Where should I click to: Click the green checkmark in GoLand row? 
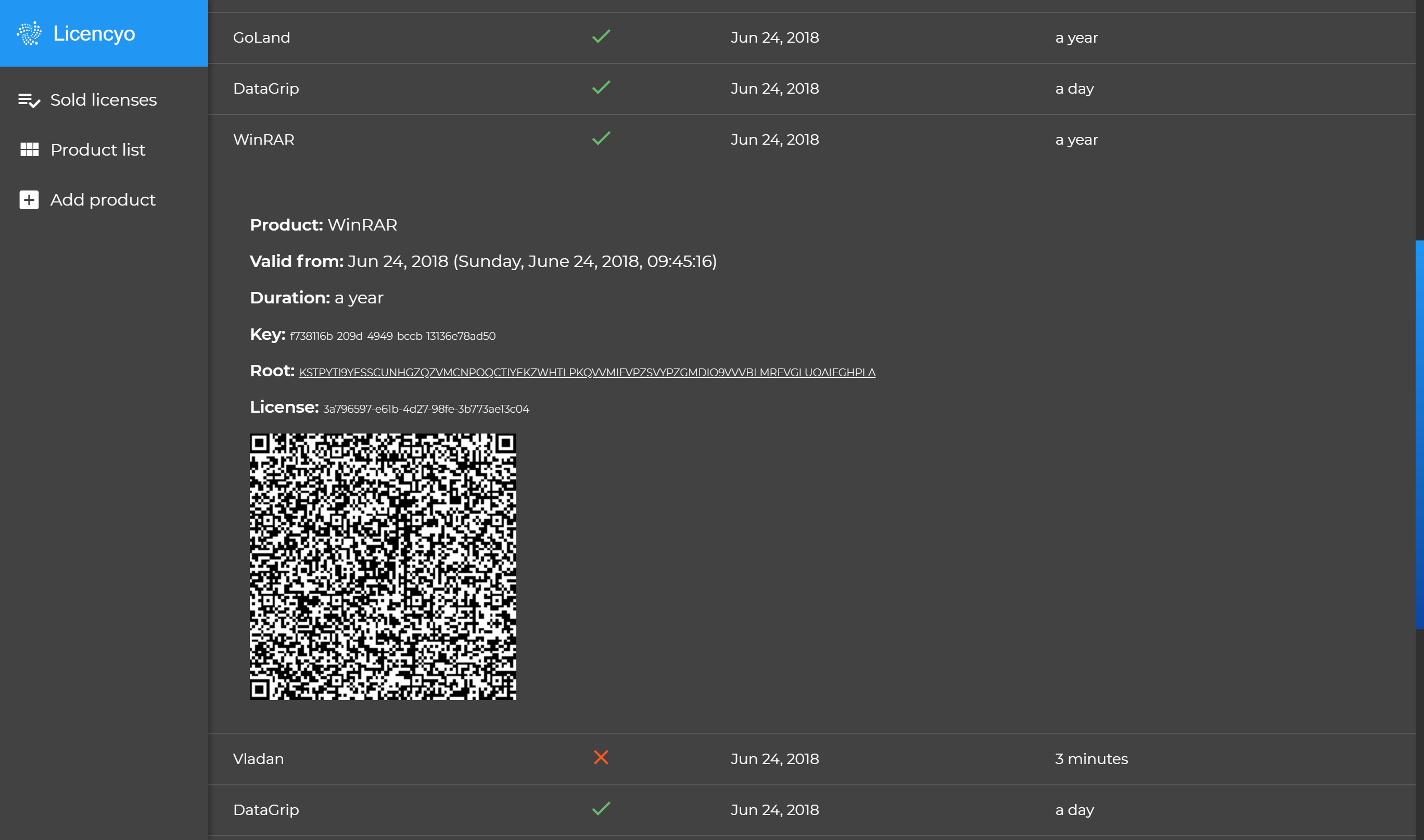(601, 37)
